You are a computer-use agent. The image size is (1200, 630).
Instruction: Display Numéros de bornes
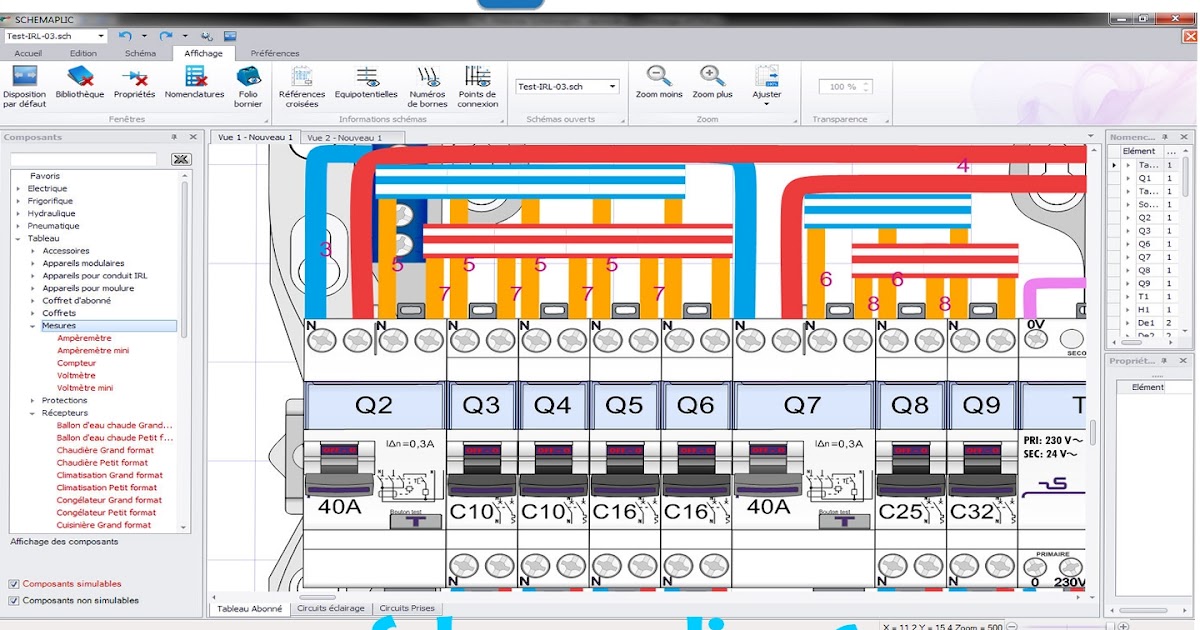coord(428,85)
